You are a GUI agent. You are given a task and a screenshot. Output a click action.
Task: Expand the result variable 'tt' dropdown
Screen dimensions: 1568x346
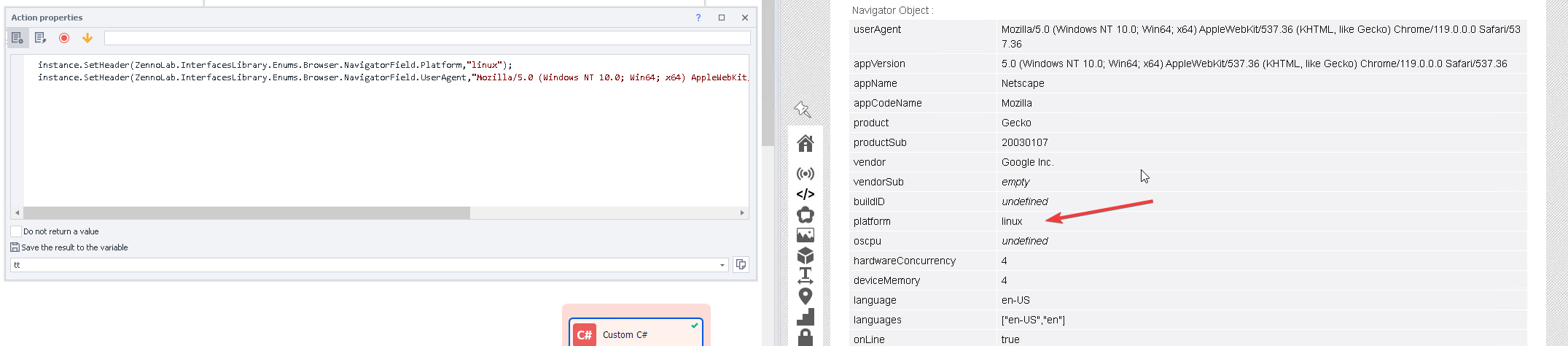point(722,265)
